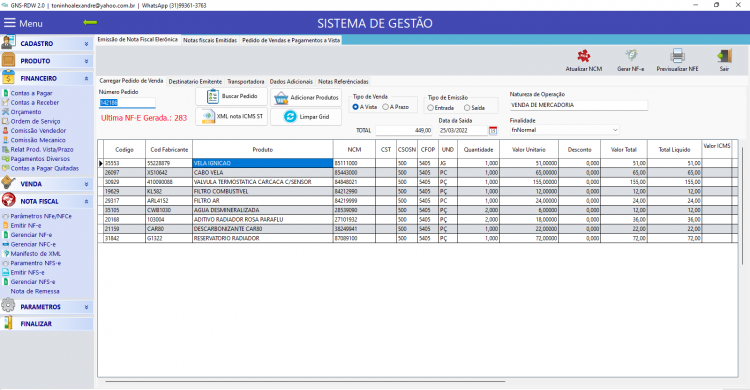This screenshot has height=390, width=750.
Task: Select the FILTRO COMBUSTIVEL row
Action: click(x=419, y=191)
